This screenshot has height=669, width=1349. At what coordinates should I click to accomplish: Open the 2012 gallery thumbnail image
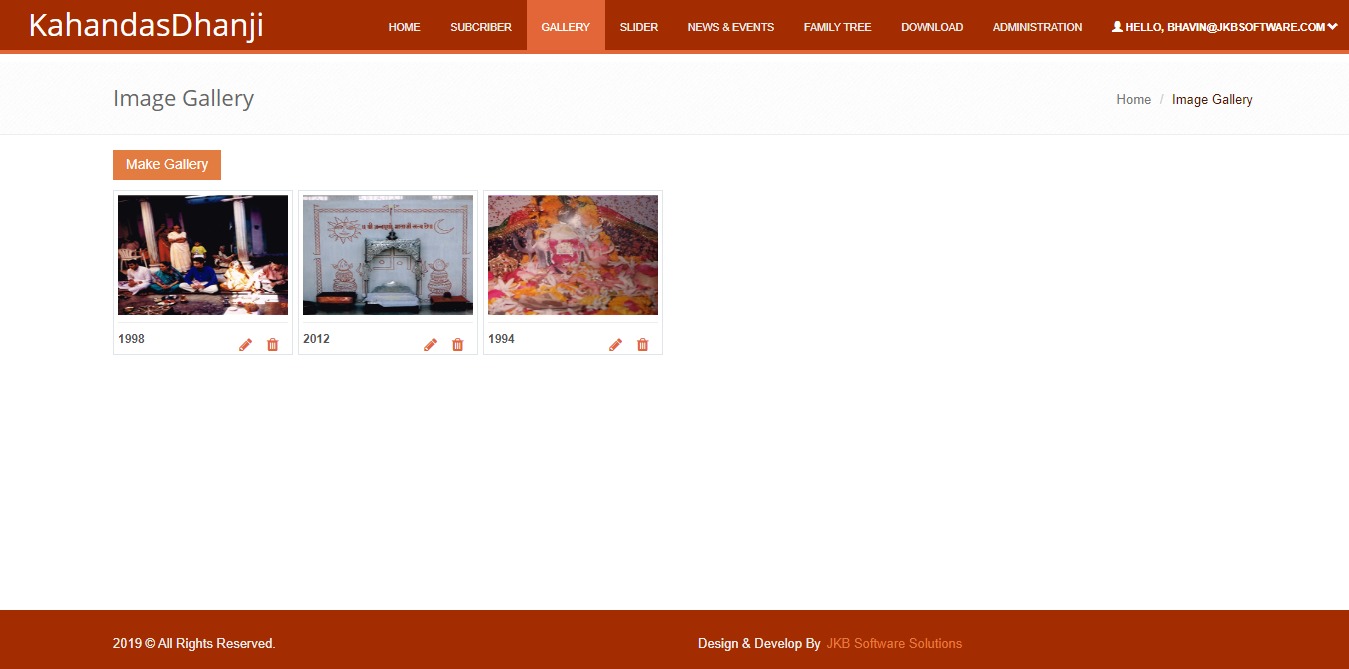tap(388, 255)
